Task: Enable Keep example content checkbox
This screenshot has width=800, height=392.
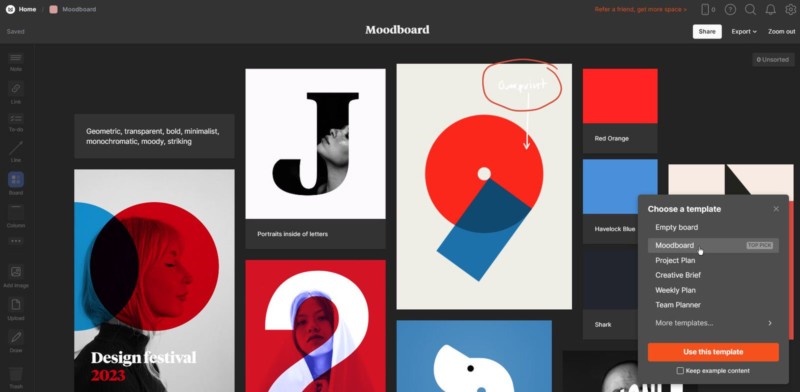Action: click(x=680, y=371)
